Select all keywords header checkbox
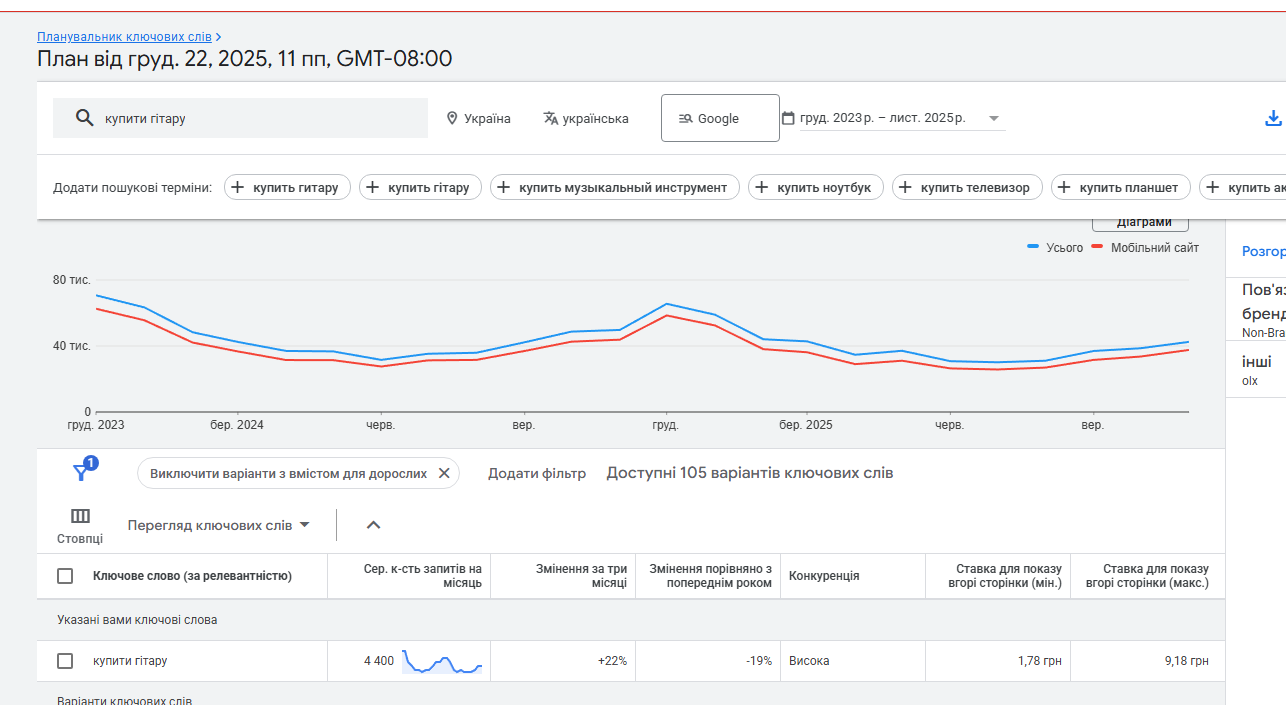The height and width of the screenshot is (705, 1286). coord(65,576)
